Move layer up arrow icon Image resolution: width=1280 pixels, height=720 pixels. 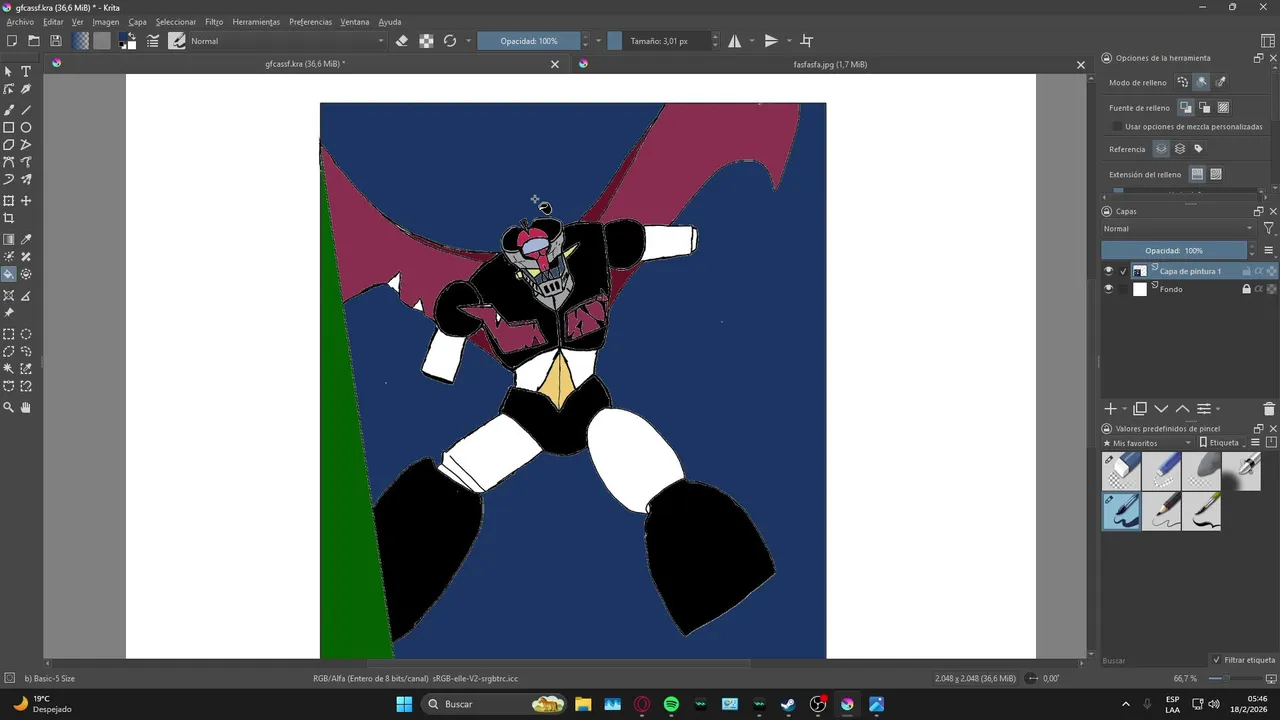coord(1182,409)
